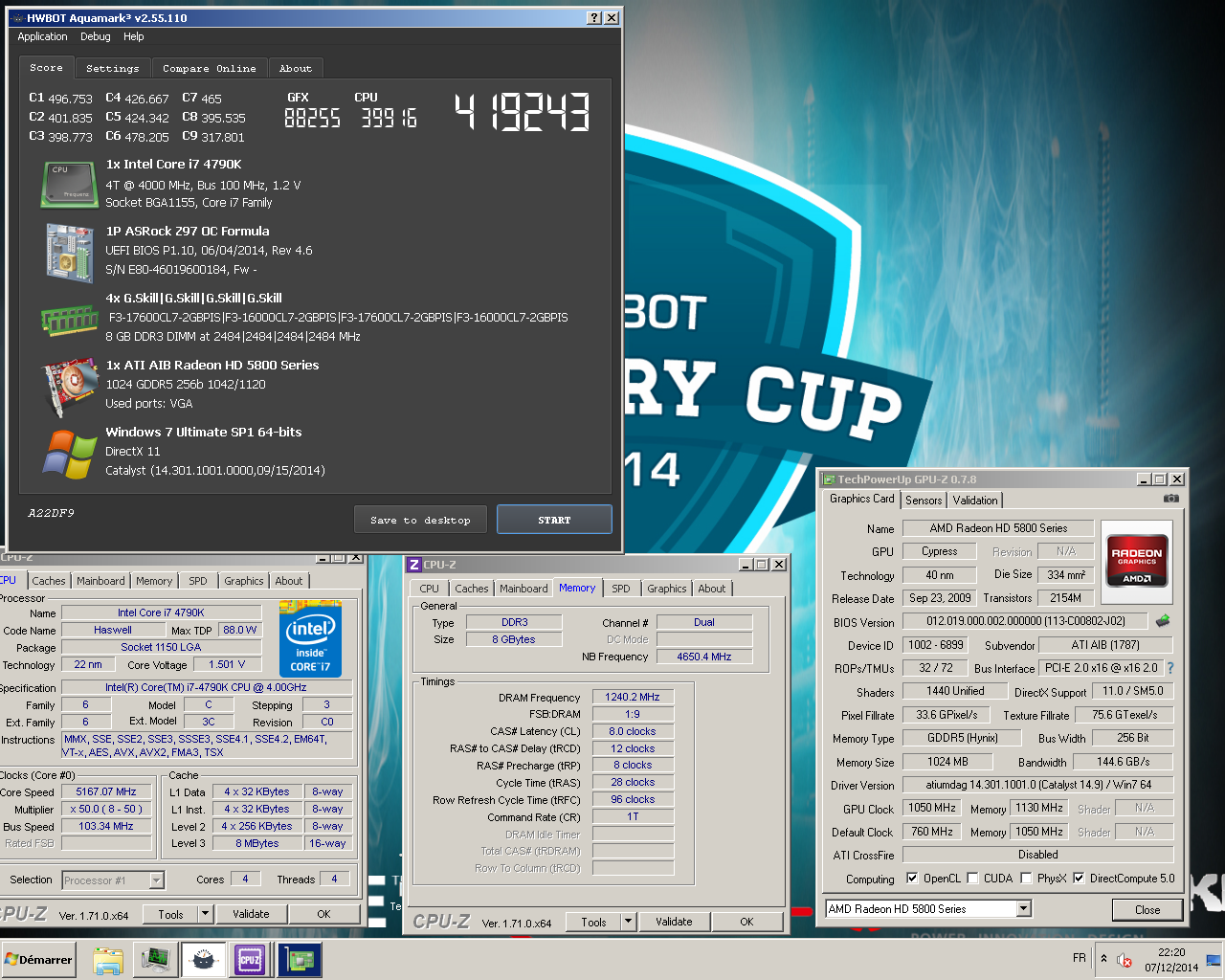Click the GPU-Z screenshot camera icon
1225x980 pixels.
pos(1170,499)
